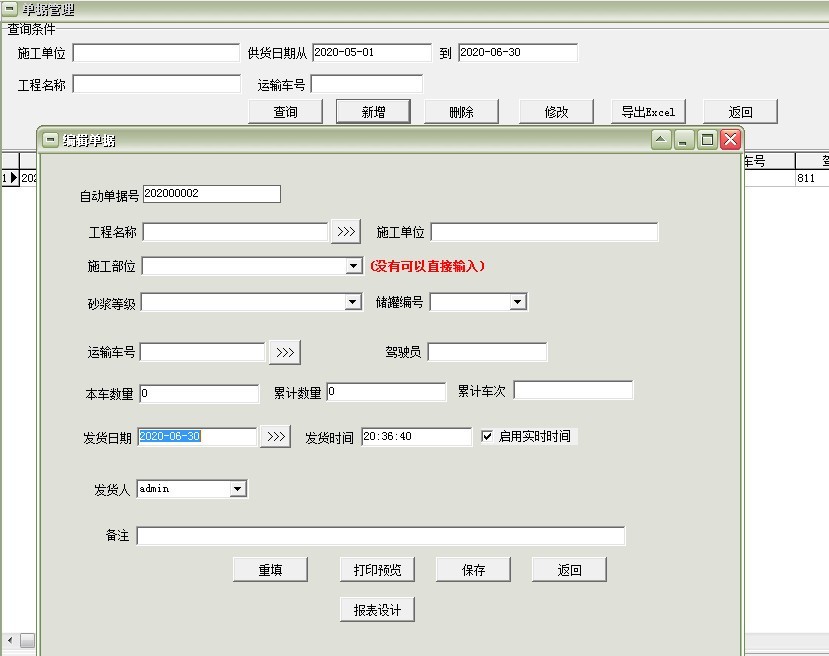829x656 pixels.
Task: Toggle the 启用实时时间 checkbox
Action: click(x=487, y=436)
